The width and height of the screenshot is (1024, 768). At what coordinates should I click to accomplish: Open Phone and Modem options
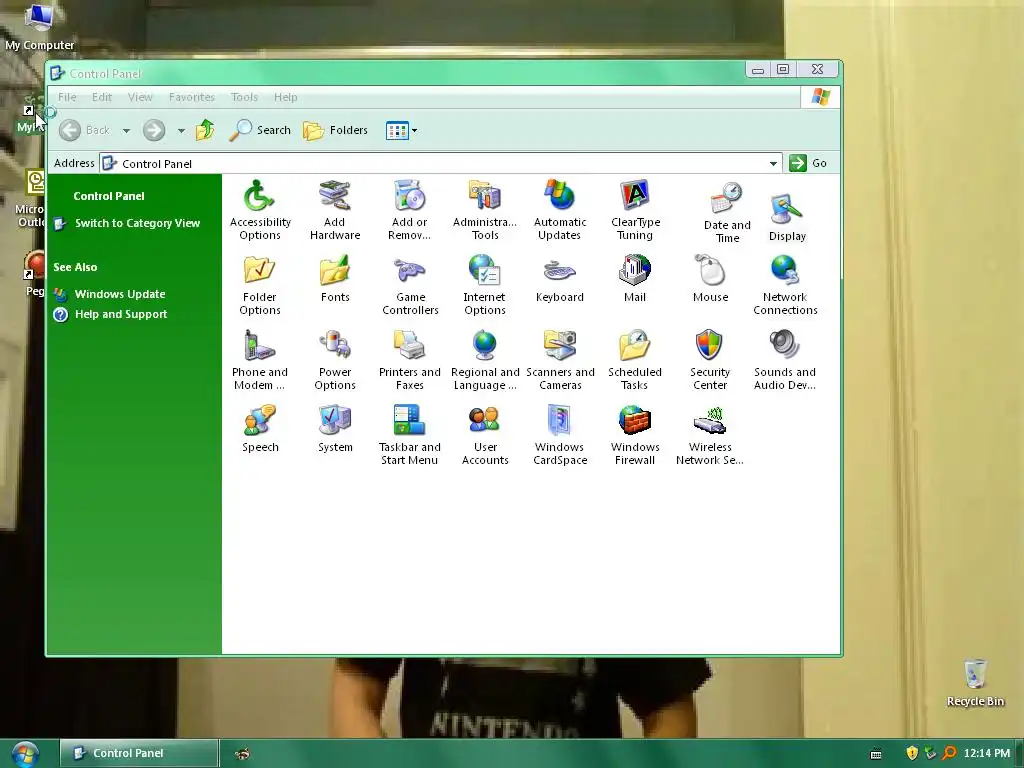tap(260, 360)
